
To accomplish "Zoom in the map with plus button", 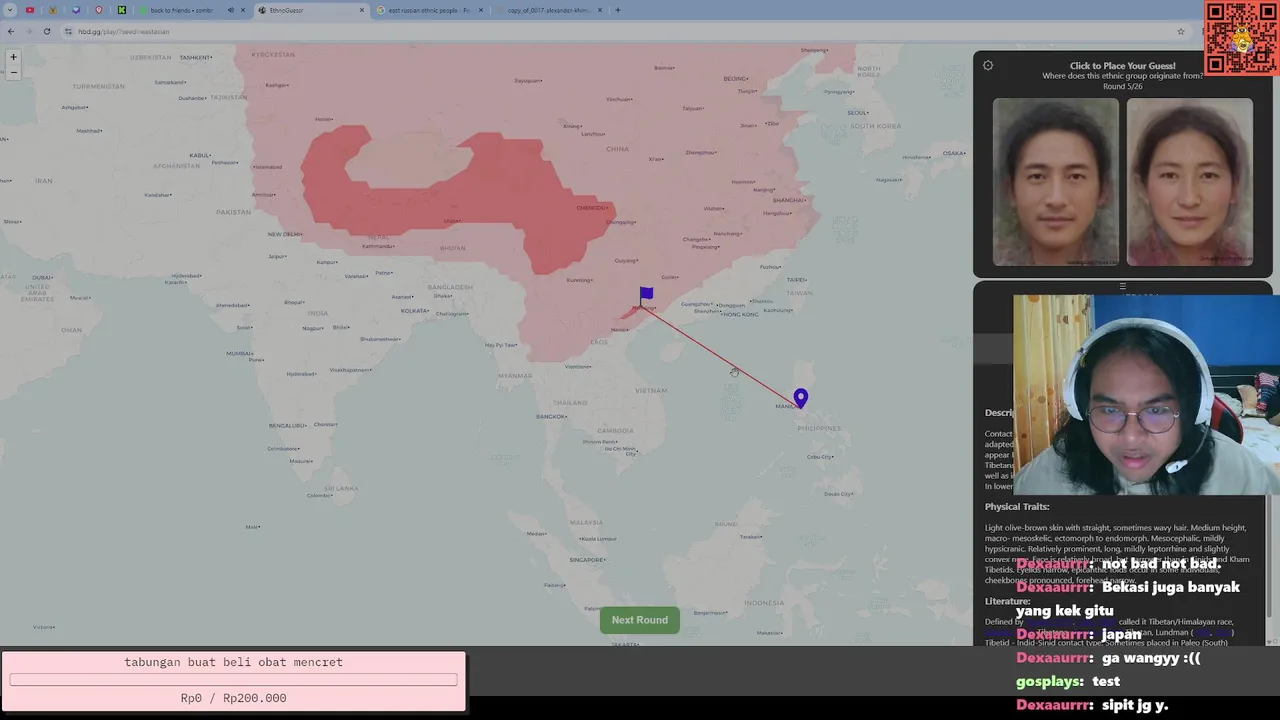I will (13, 57).
